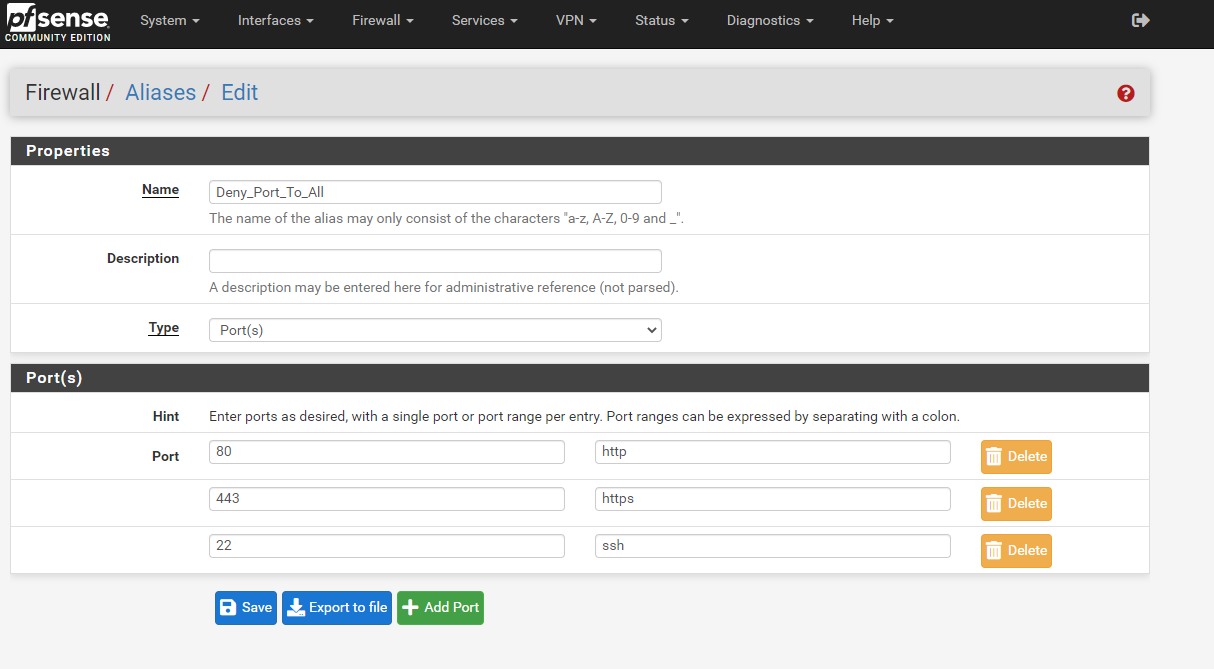This screenshot has height=669, width=1214.
Task: Click the Description label
Action: tap(143, 259)
